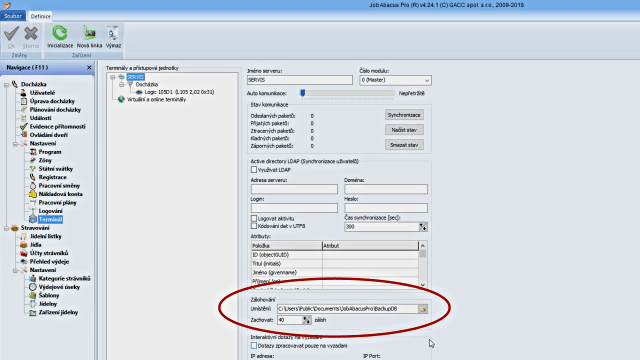The width and height of the screenshot is (640, 360).
Task: Switch to the Definice tab
Action: (x=41, y=16)
